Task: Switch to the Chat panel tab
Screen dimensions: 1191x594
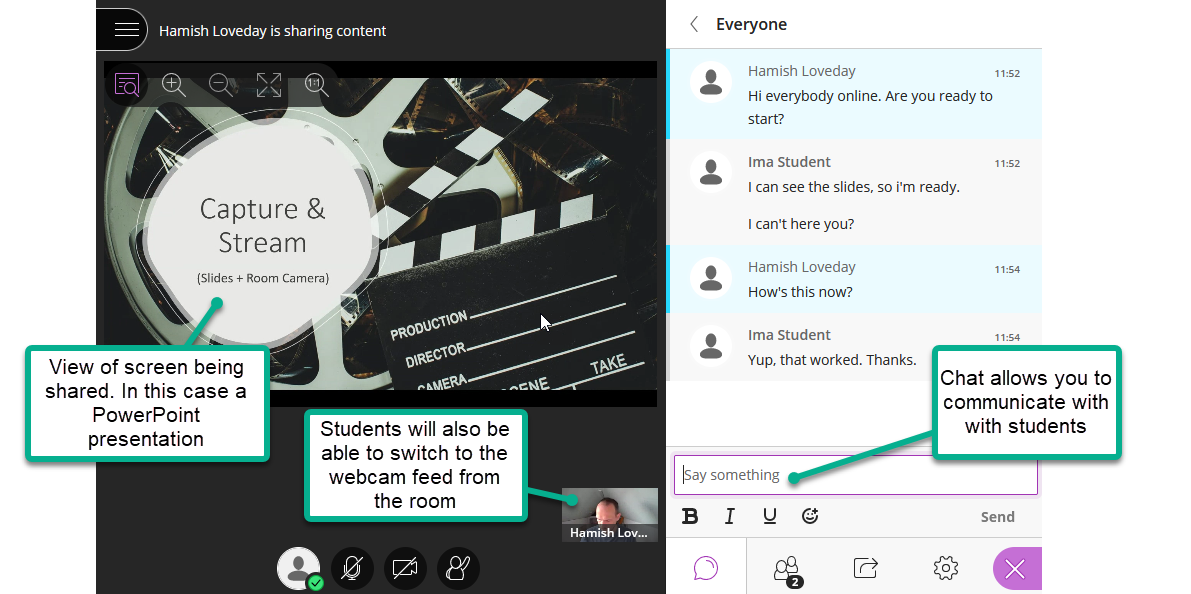Action: tap(706, 567)
